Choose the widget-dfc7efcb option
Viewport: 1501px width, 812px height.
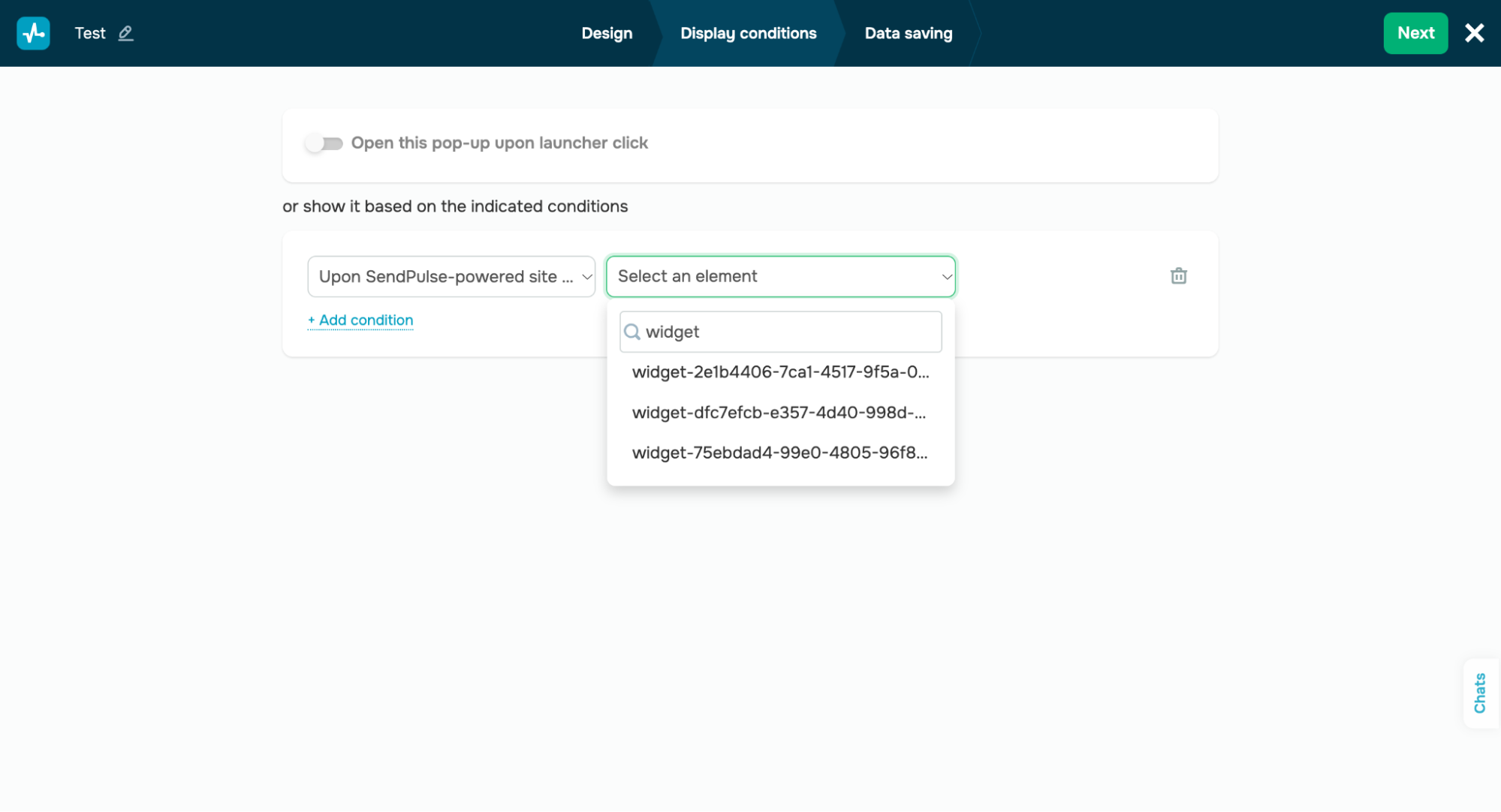pyautogui.click(x=779, y=413)
